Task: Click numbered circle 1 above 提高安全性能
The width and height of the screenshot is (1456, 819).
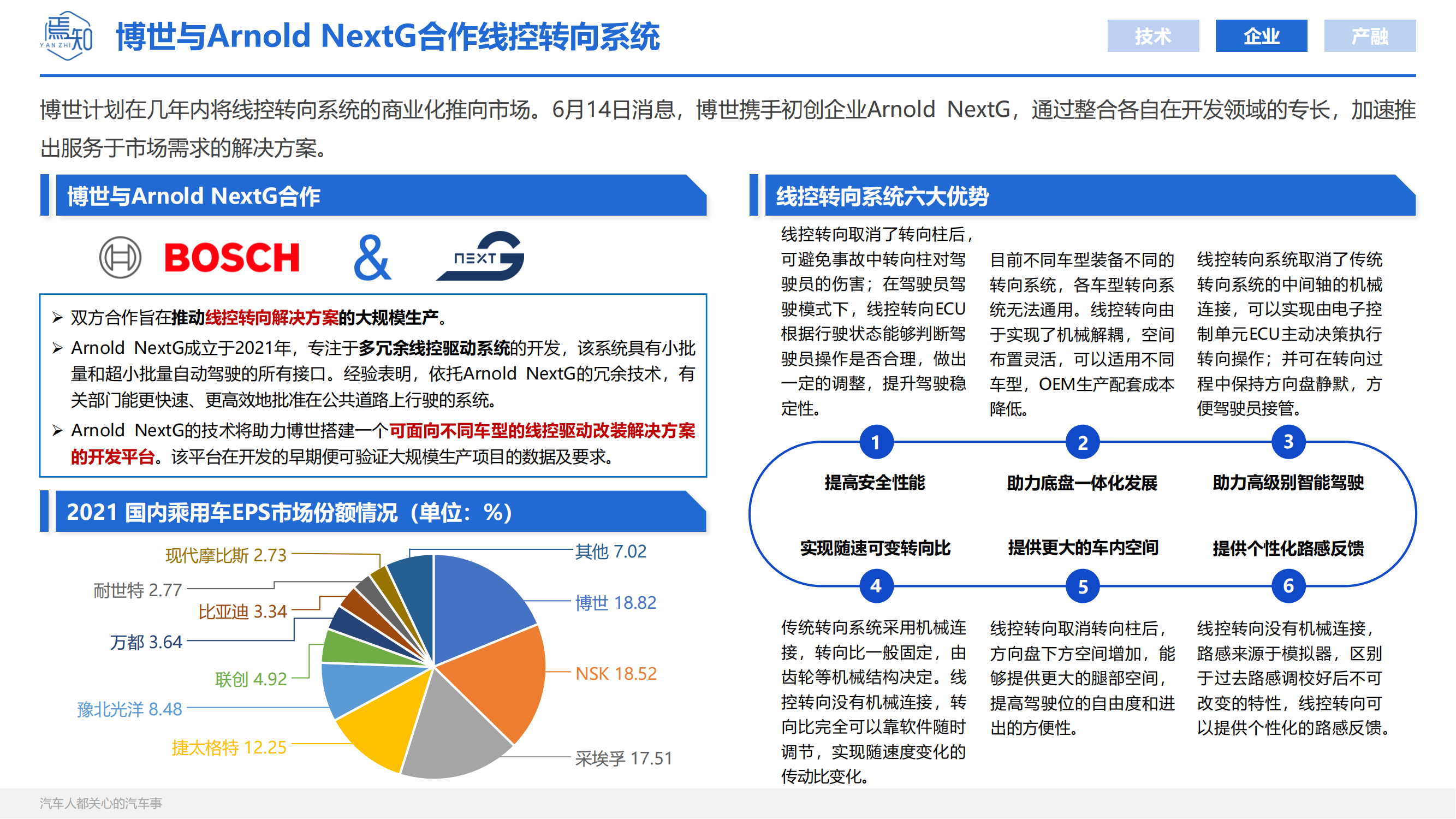Action: point(876,442)
